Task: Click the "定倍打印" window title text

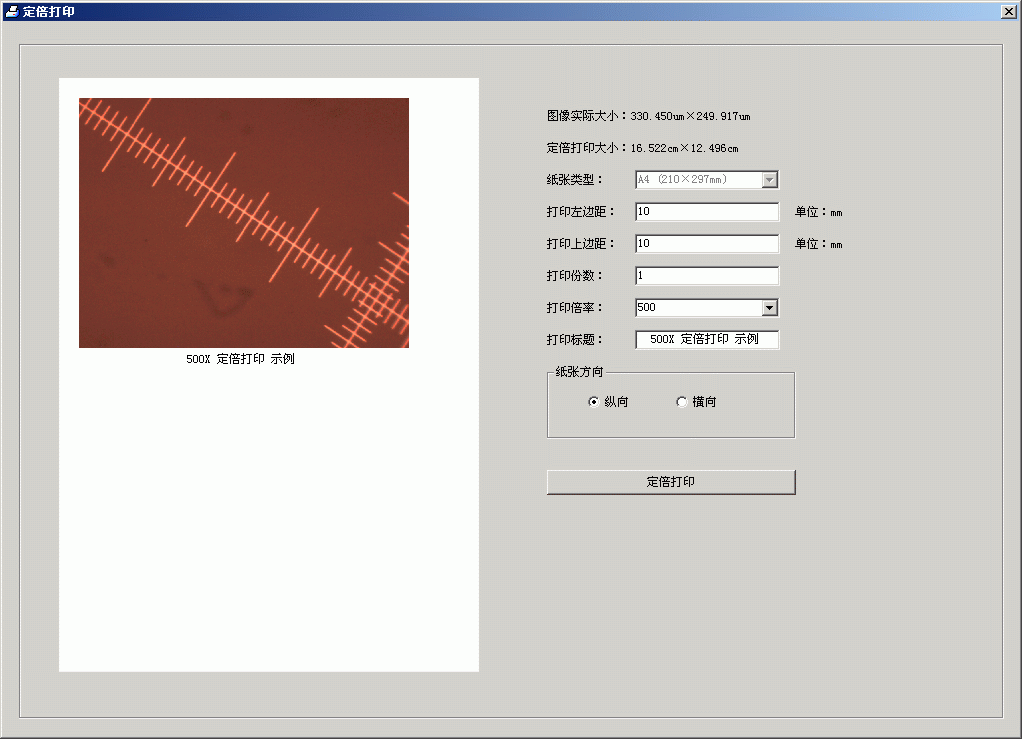Action: pyautogui.click(x=49, y=12)
